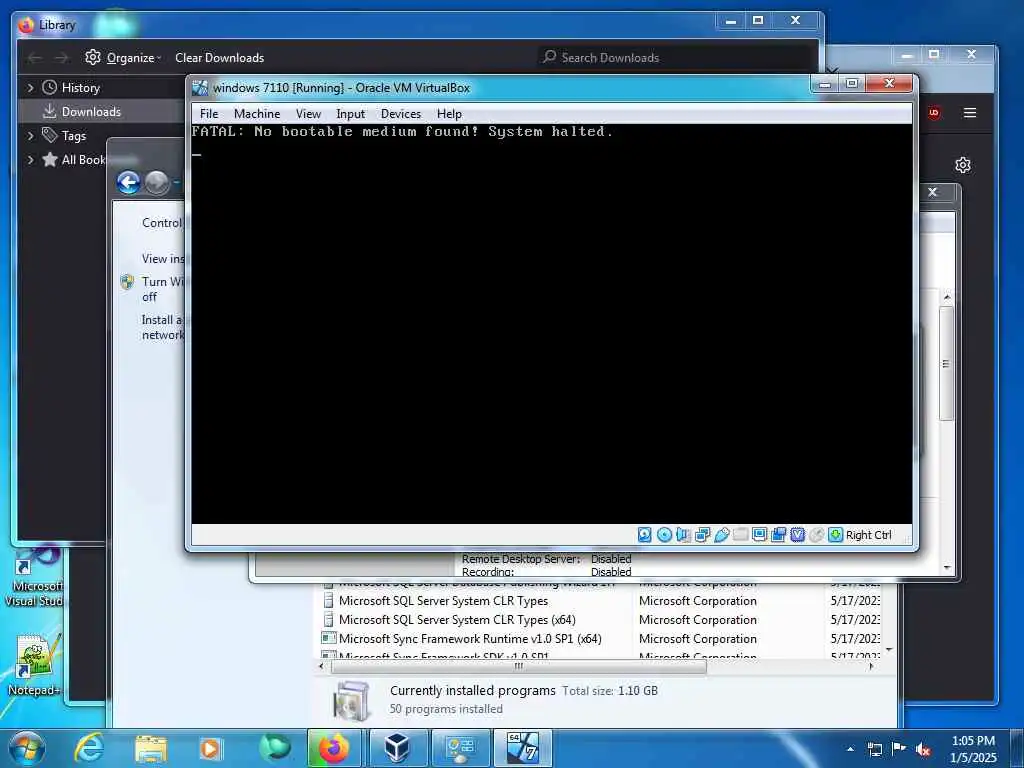Open the View menu in VirtualBox
This screenshot has width=1024, height=768.
click(x=308, y=114)
